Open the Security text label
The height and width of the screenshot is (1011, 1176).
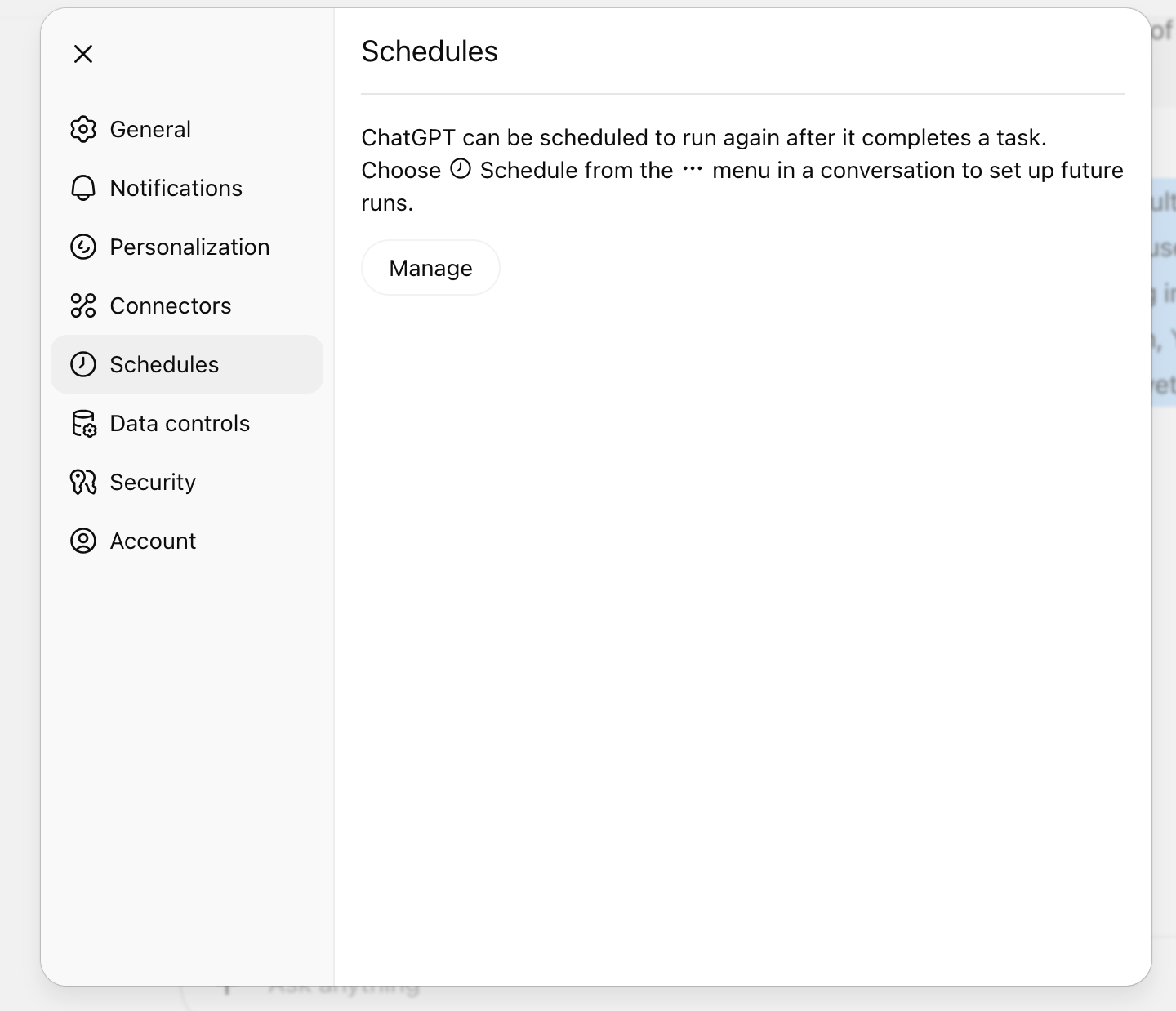153,482
